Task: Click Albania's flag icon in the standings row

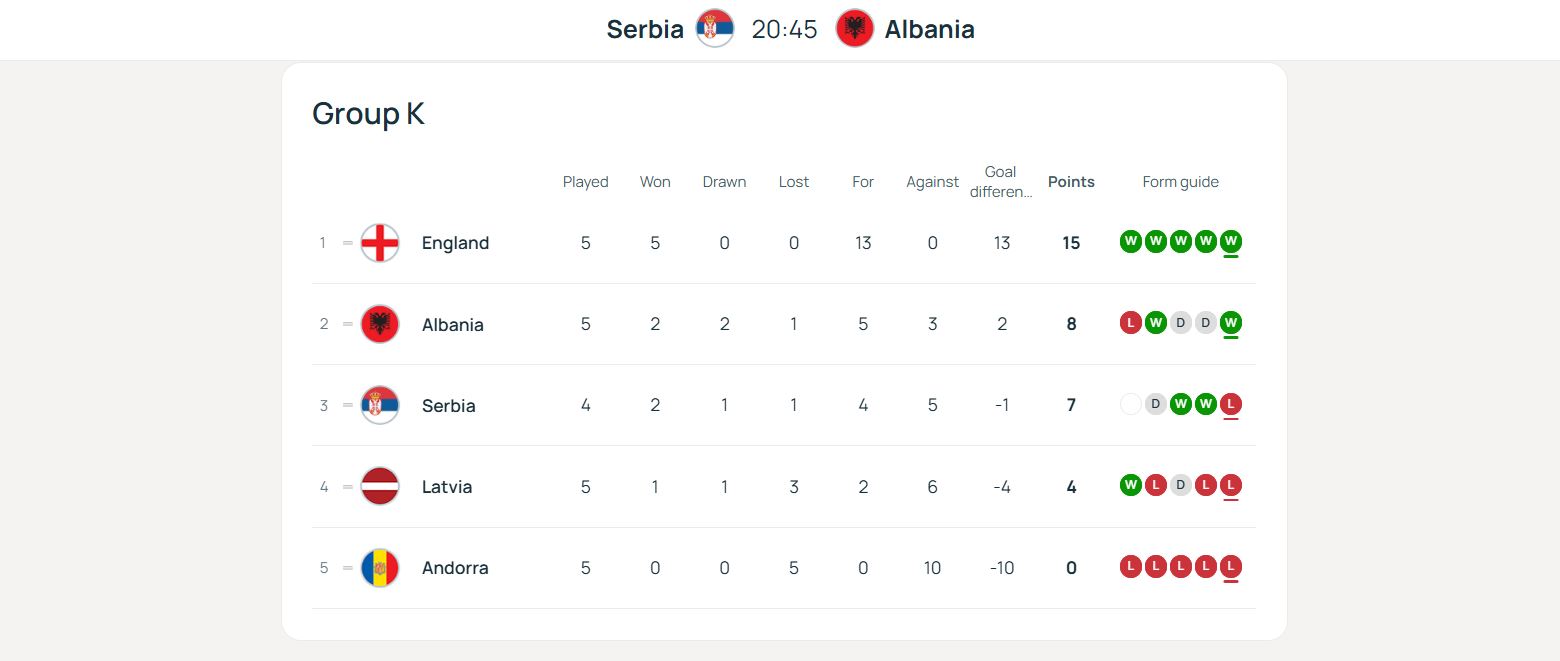Action: point(380,324)
